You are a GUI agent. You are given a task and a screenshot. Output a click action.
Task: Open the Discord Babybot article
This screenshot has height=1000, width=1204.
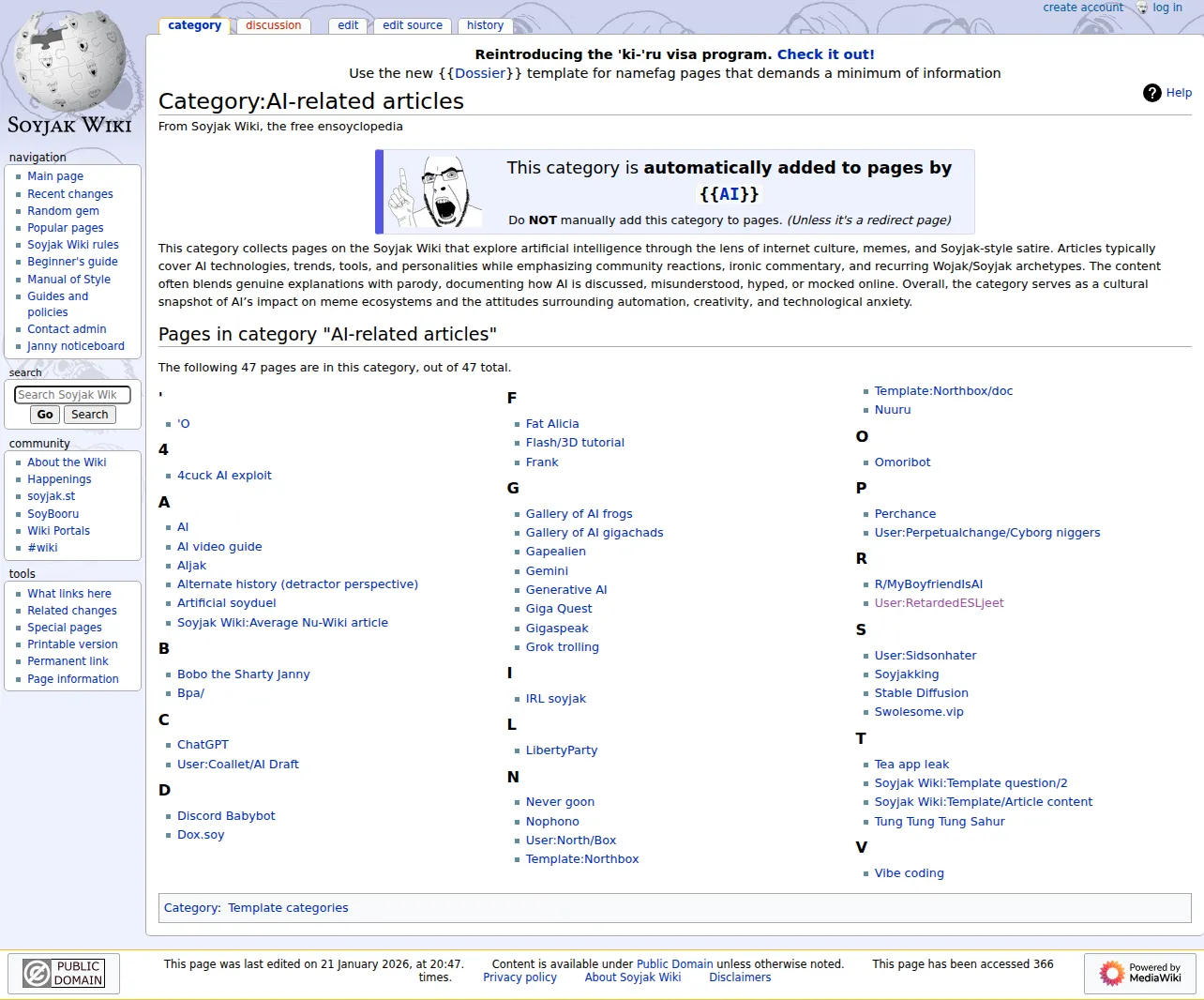click(226, 816)
